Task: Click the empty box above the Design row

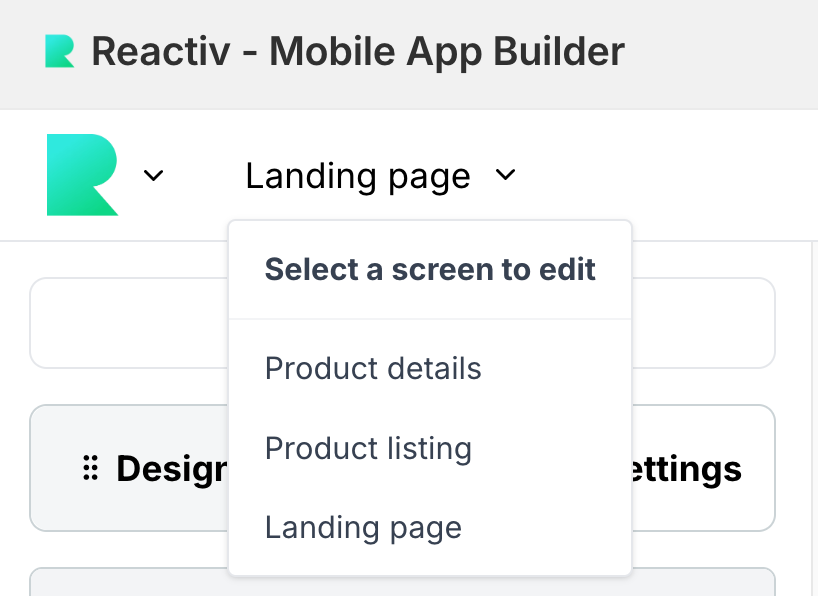Action: 130,323
